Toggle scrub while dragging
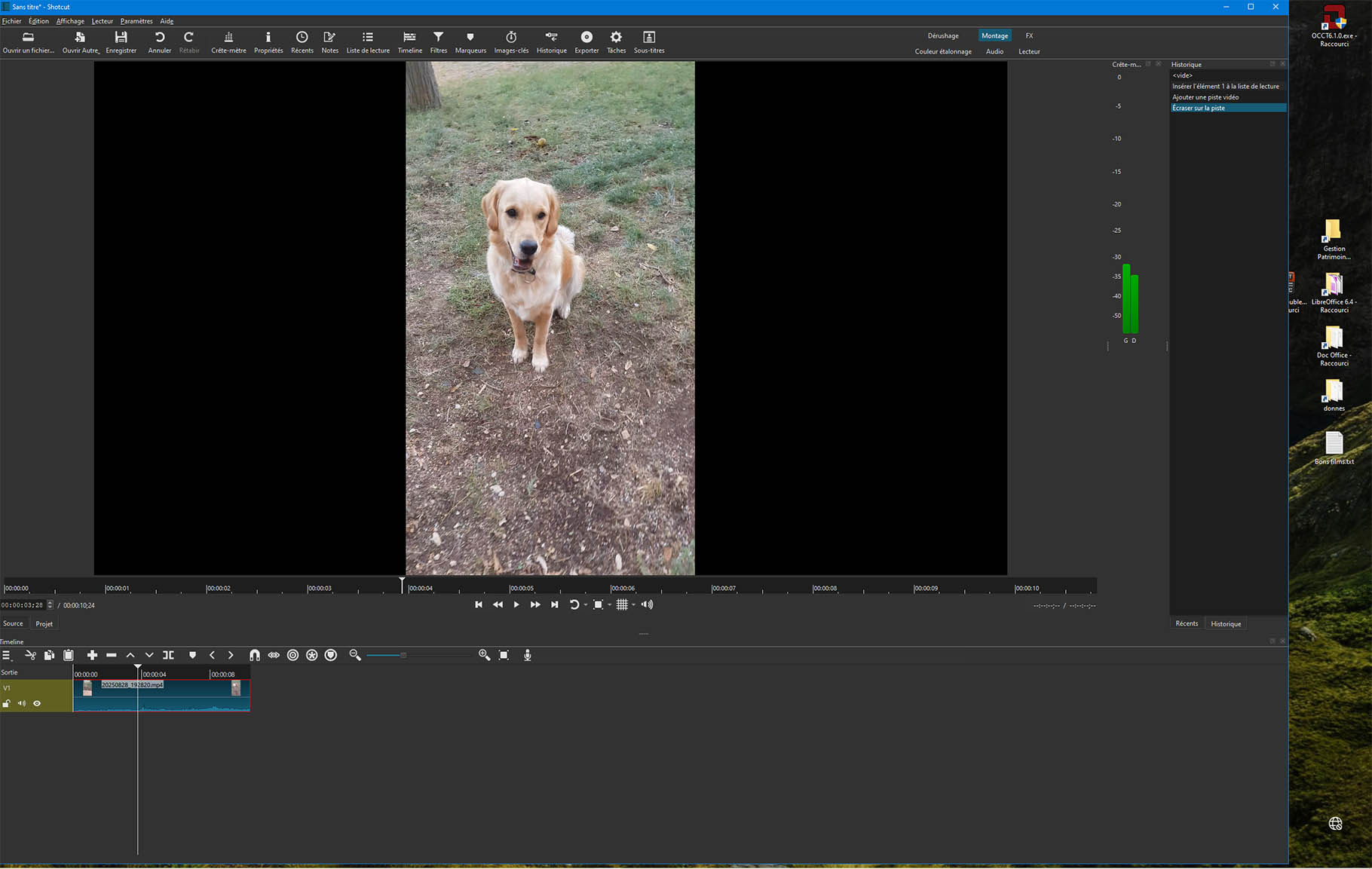The height and width of the screenshot is (869, 1372). click(274, 655)
